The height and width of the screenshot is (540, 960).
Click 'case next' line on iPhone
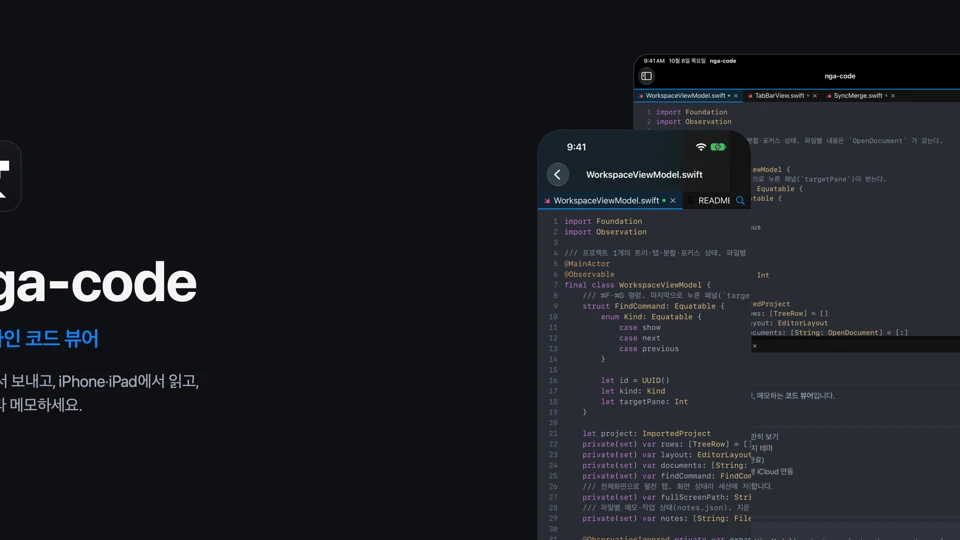639,338
